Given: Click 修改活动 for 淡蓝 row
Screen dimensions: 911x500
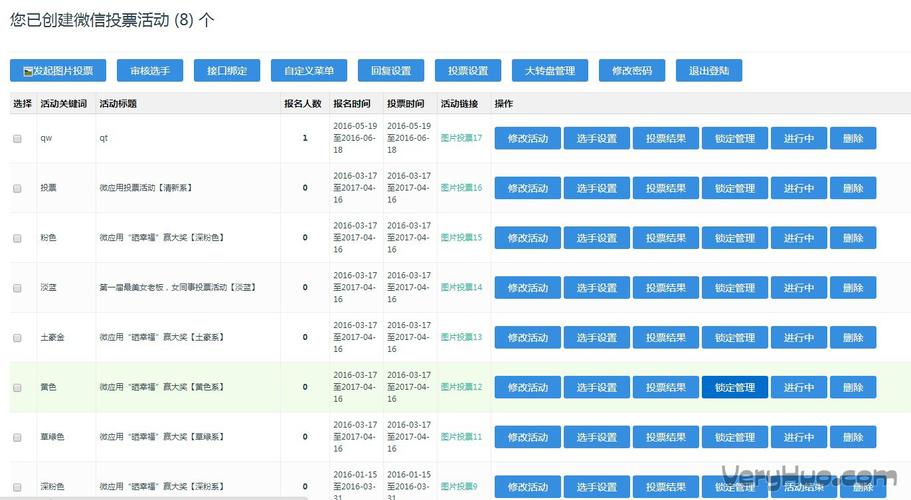Looking at the screenshot, I should pyautogui.click(x=528, y=287).
